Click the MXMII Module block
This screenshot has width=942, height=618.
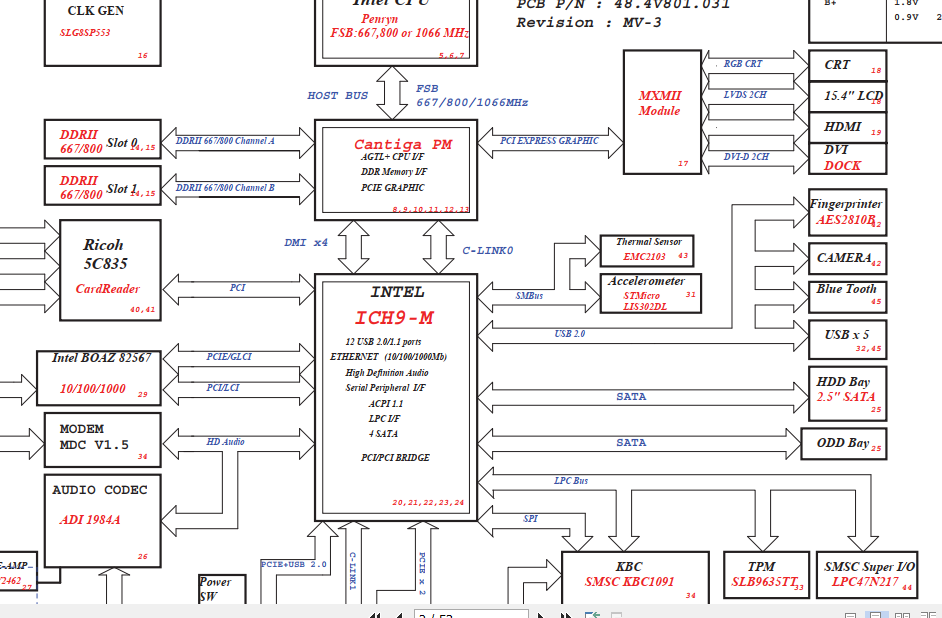pos(660,115)
